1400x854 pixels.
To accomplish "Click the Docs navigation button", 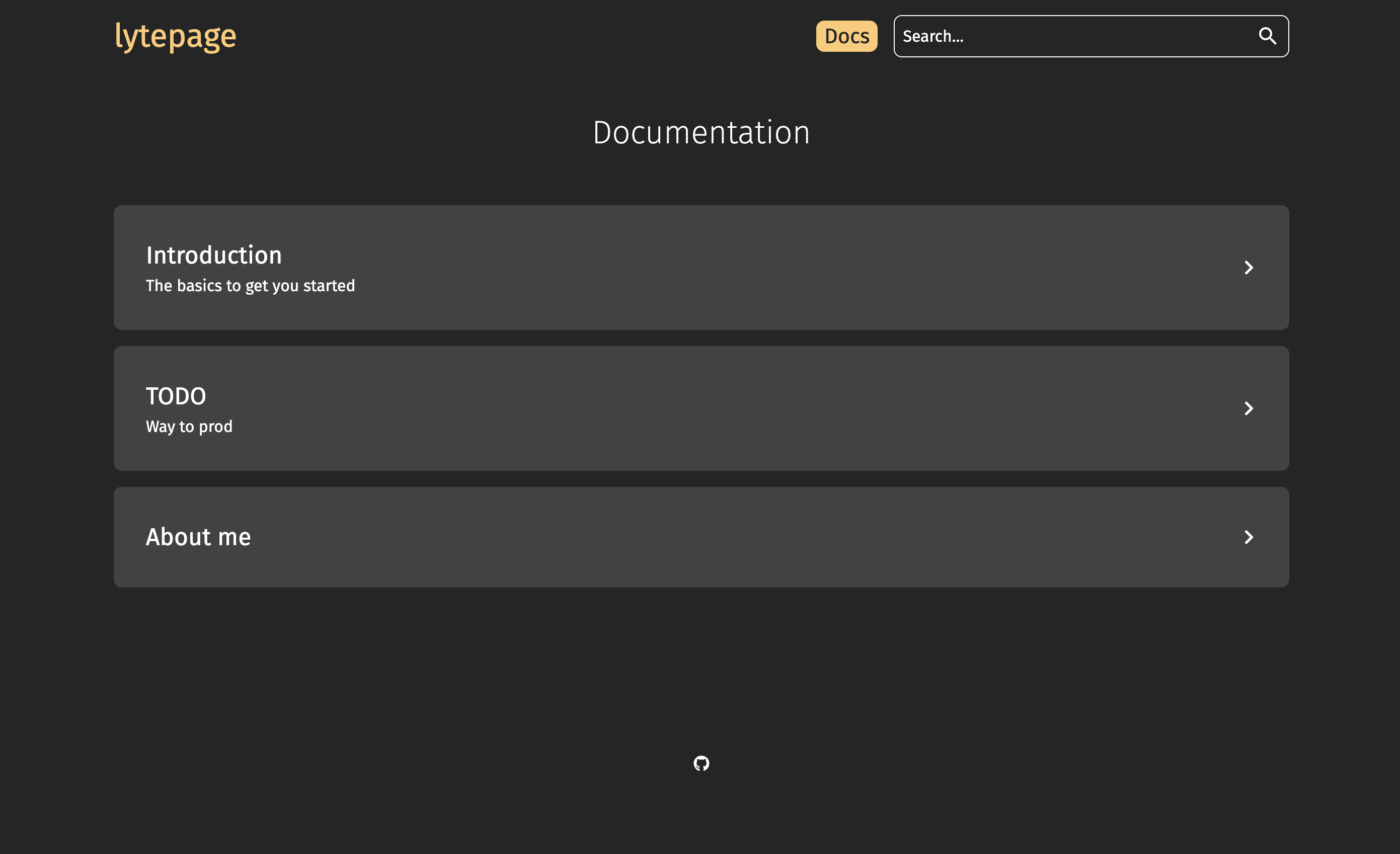I will pos(846,36).
